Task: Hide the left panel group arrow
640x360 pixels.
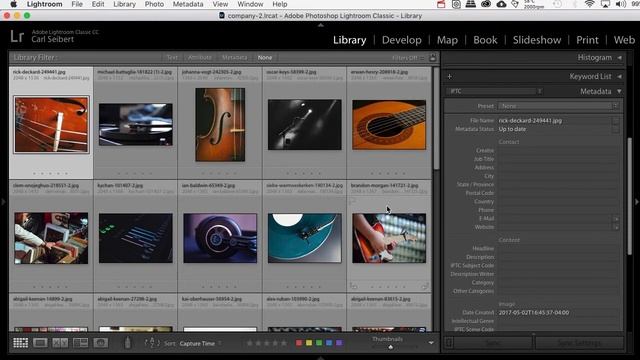Action: click(3, 201)
